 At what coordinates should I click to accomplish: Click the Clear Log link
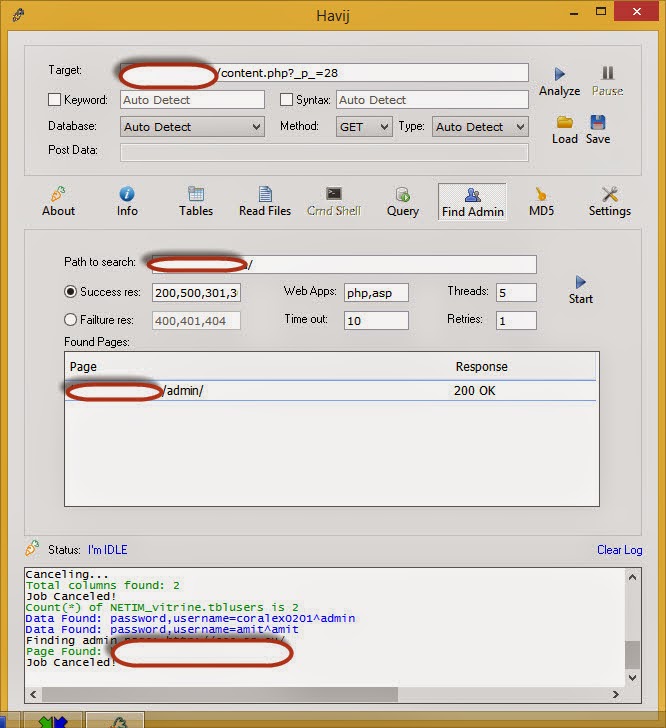(620, 550)
